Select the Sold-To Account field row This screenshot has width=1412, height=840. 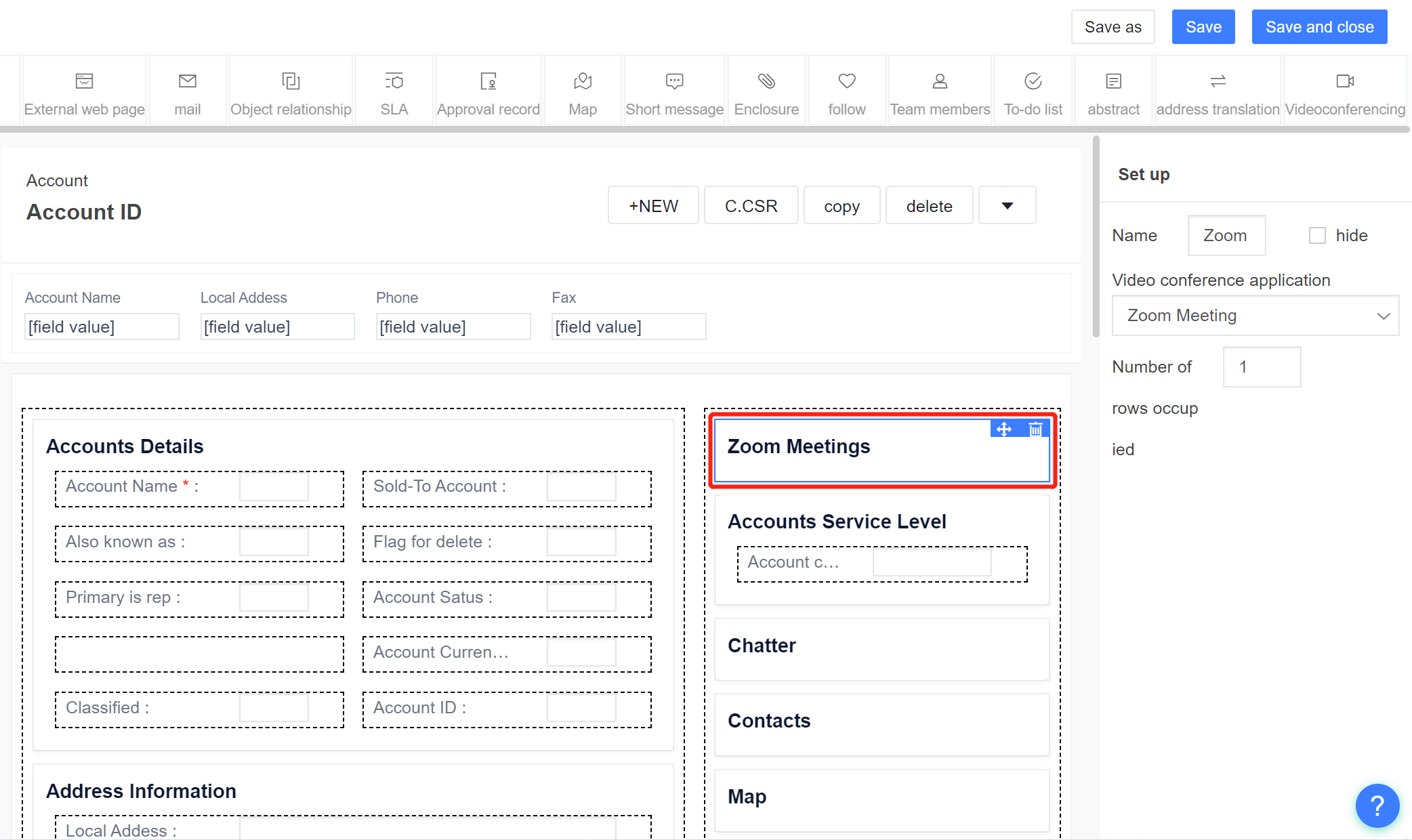pyautogui.click(x=507, y=489)
